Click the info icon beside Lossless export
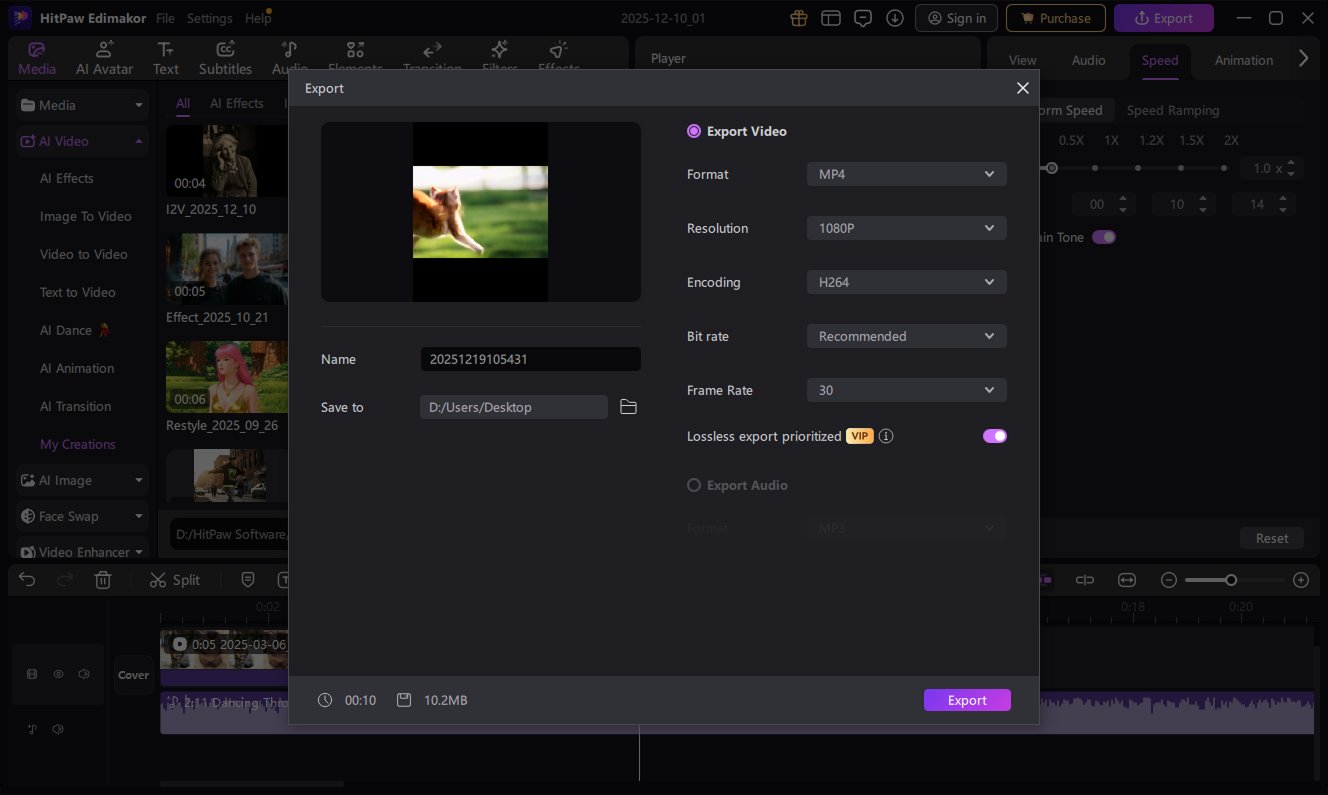1328x795 pixels. pos(886,436)
